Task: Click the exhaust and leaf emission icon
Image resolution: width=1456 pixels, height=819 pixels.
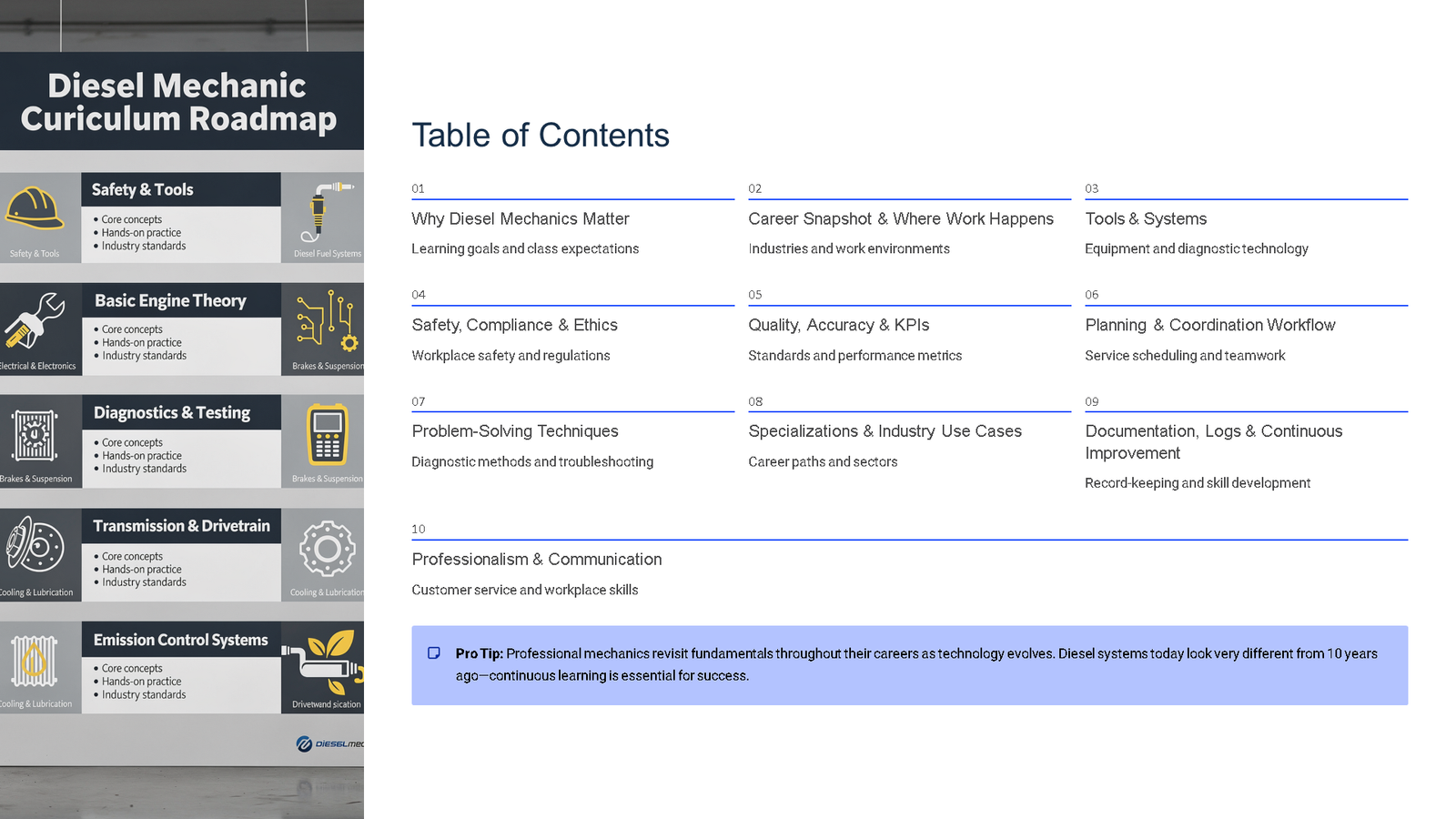Action: tap(324, 662)
